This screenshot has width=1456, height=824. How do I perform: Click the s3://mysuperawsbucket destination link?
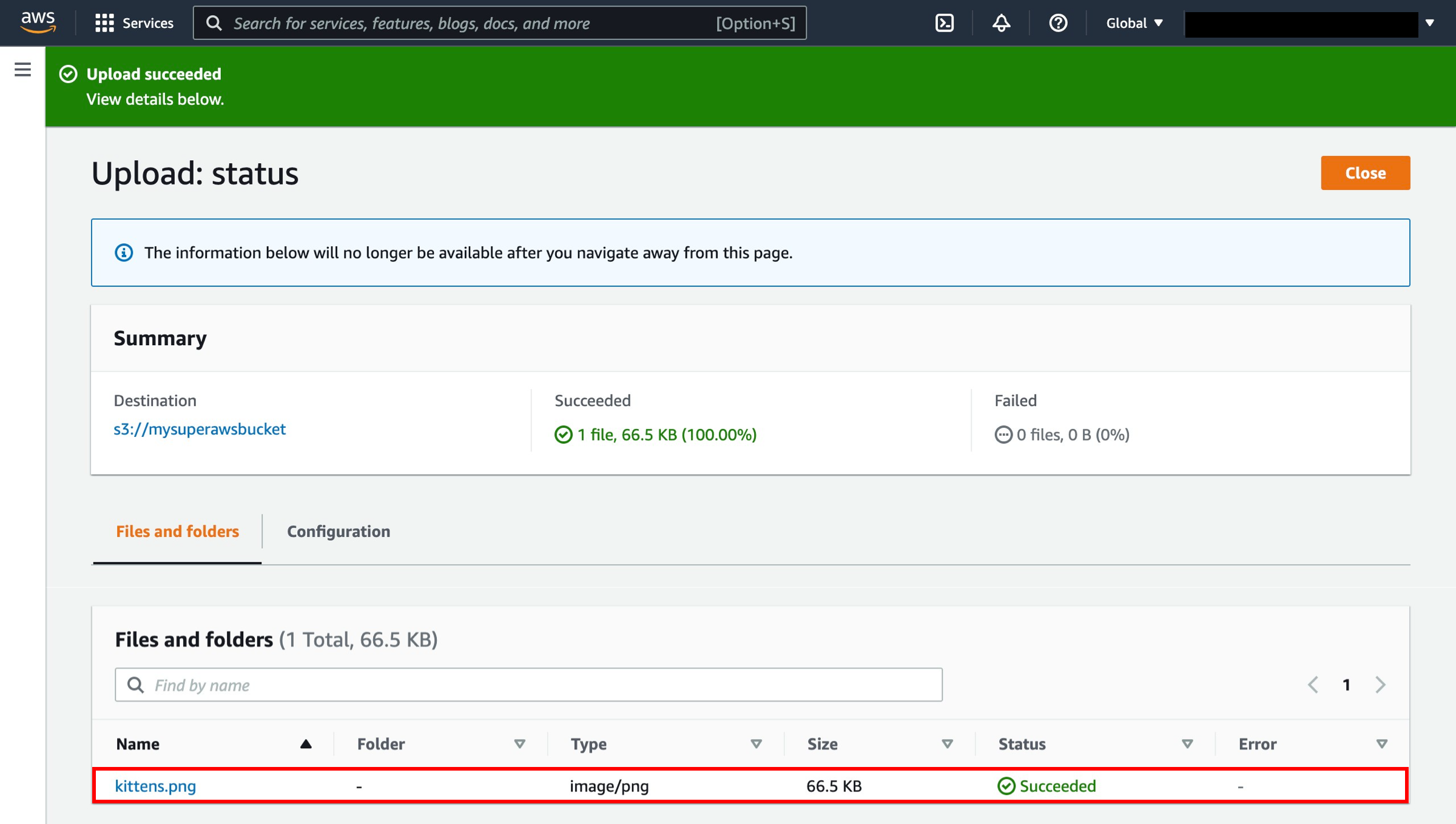click(x=200, y=429)
